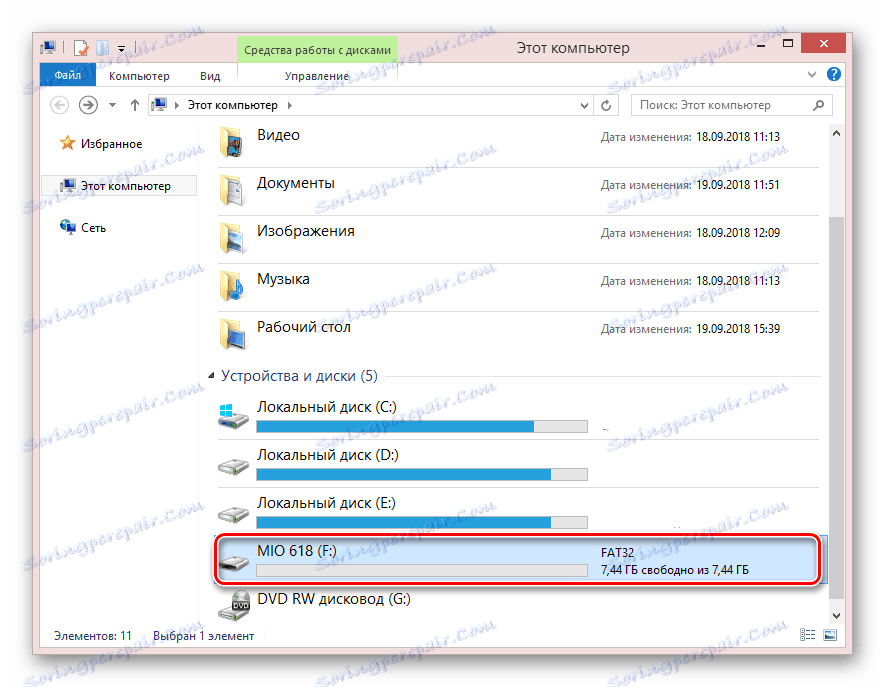Click the Локальный диск (D:) label
The width and height of the screenshot is (885, 687).
[328, 455]
